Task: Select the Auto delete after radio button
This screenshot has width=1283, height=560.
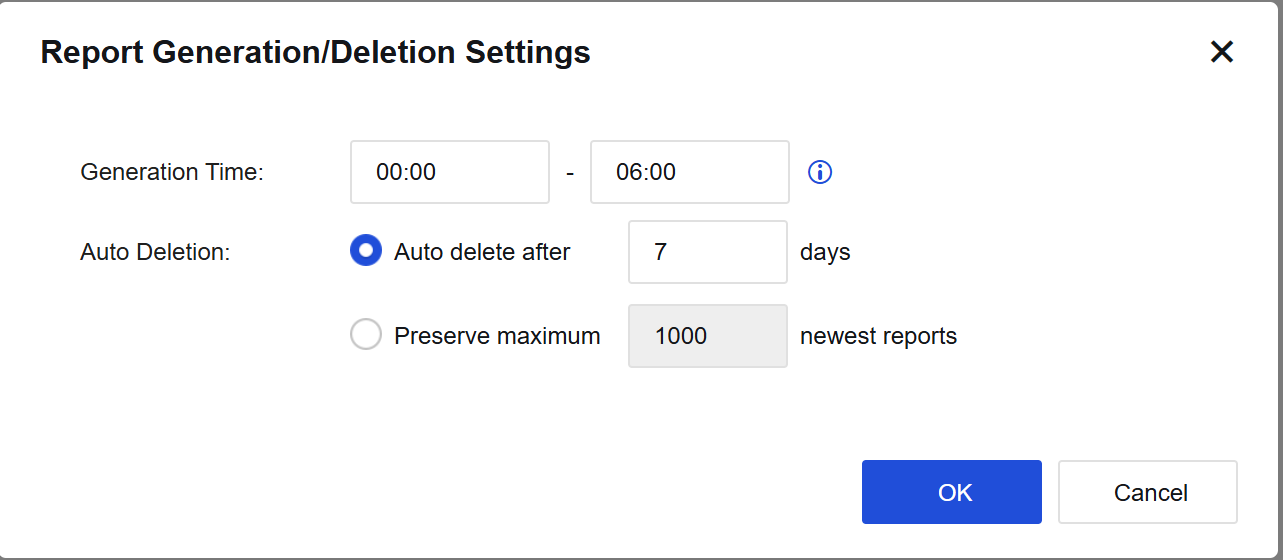Action: tap(366, 251)
